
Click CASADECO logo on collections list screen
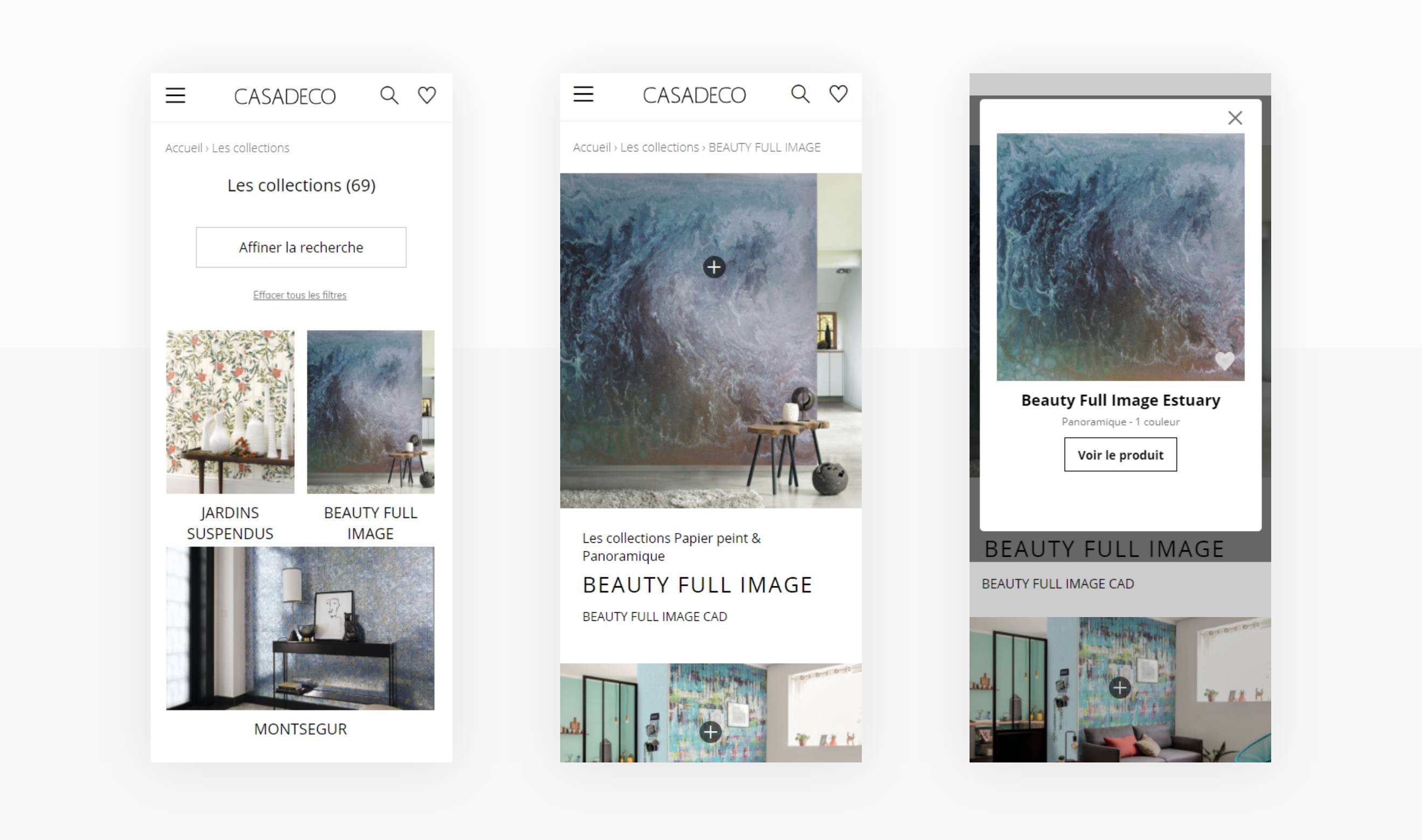click(x=285, y=97)
